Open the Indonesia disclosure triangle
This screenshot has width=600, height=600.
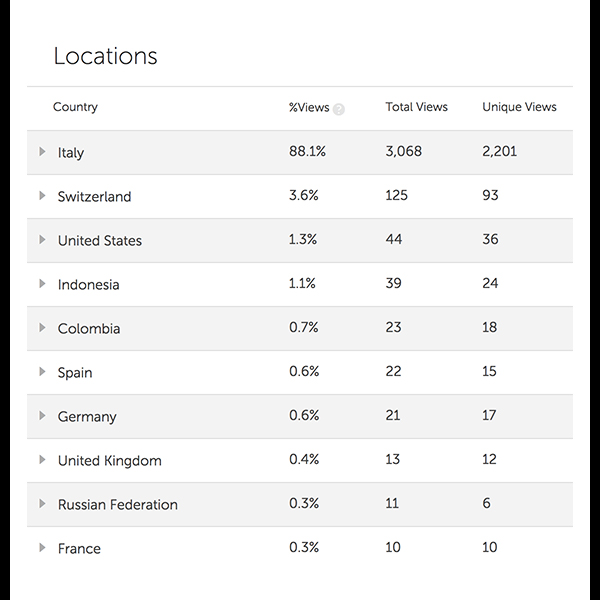click(42, 284)
